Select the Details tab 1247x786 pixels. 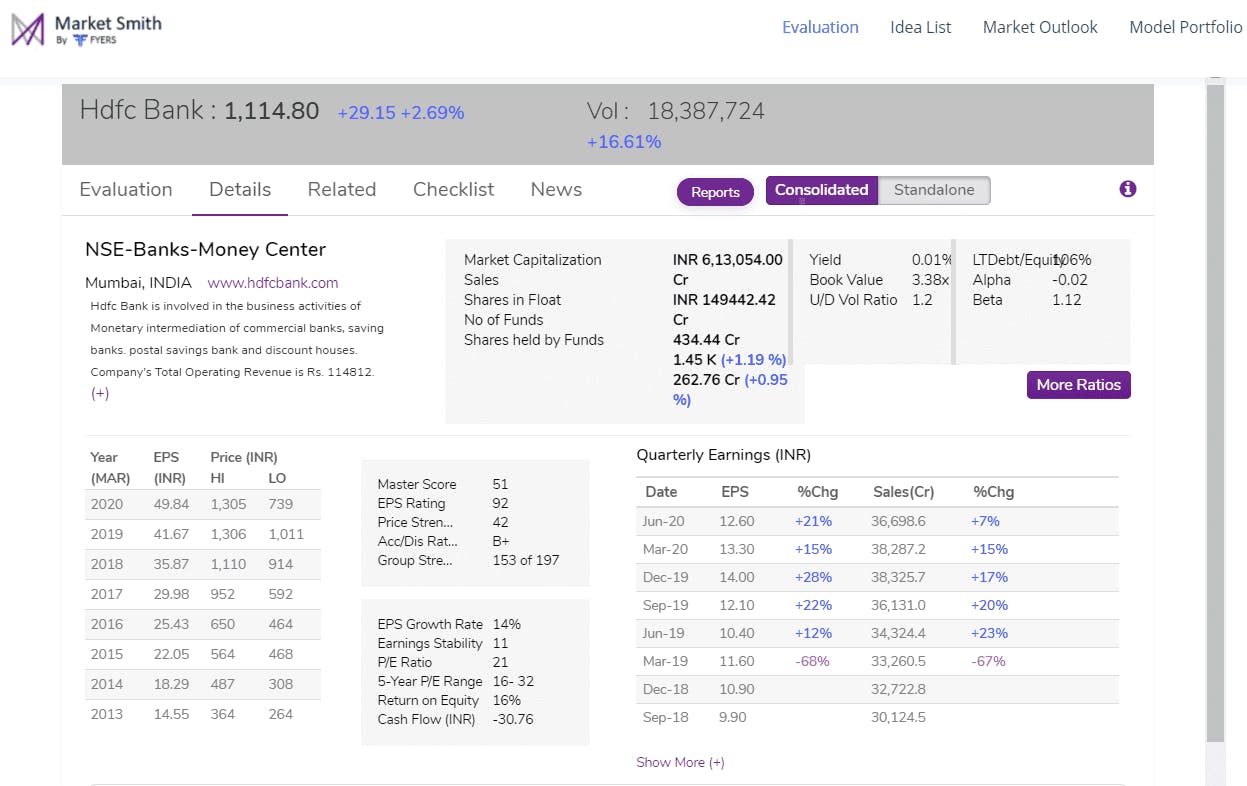240,189
